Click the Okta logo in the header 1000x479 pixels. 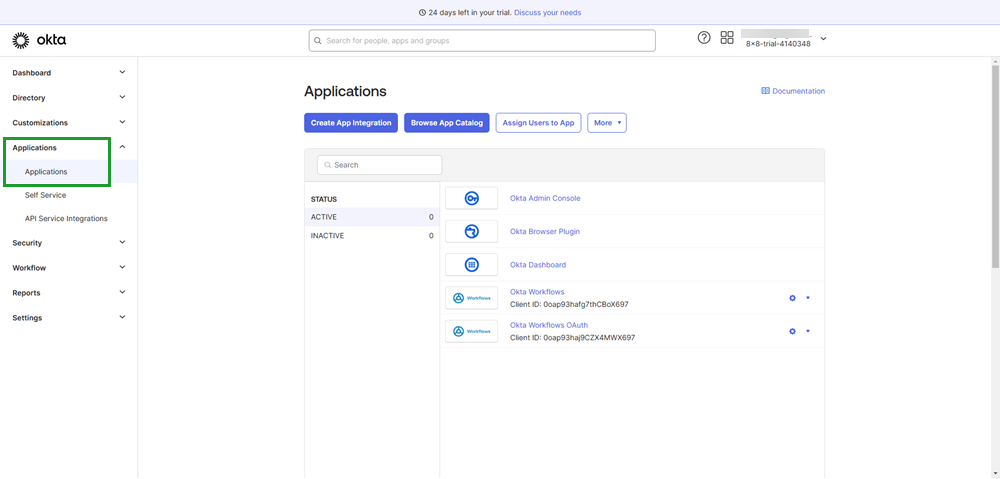click(x=40, y=40)
